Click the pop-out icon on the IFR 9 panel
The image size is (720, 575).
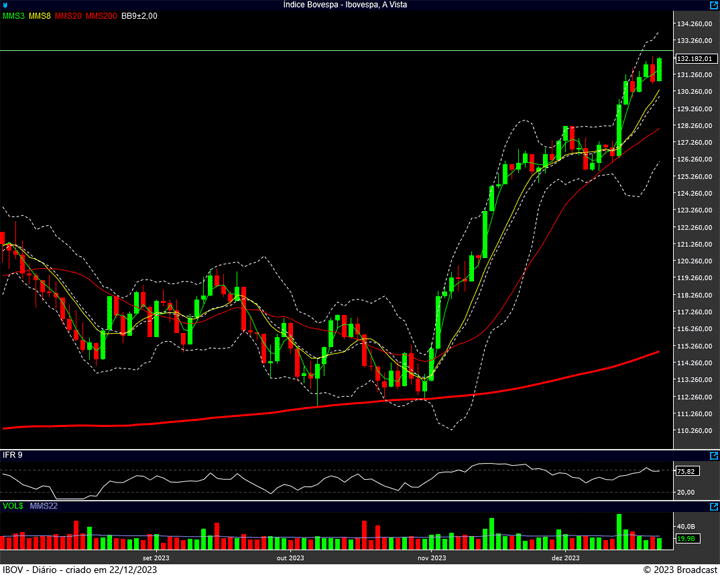(712, 455)
